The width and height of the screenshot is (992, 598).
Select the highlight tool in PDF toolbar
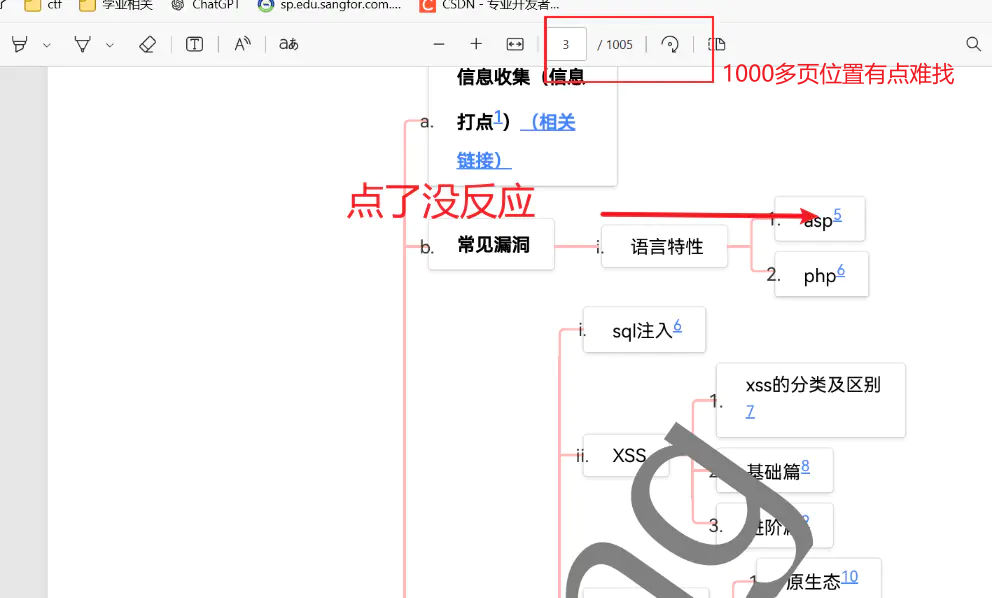[19, 44]
